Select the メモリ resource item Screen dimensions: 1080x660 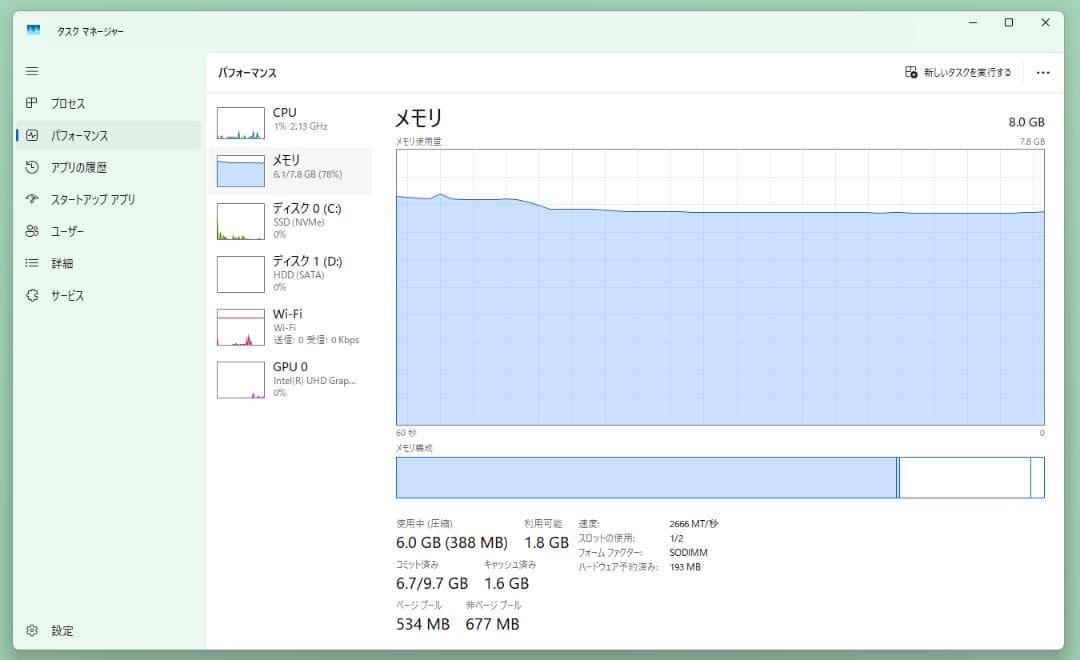tap(290, 168)
